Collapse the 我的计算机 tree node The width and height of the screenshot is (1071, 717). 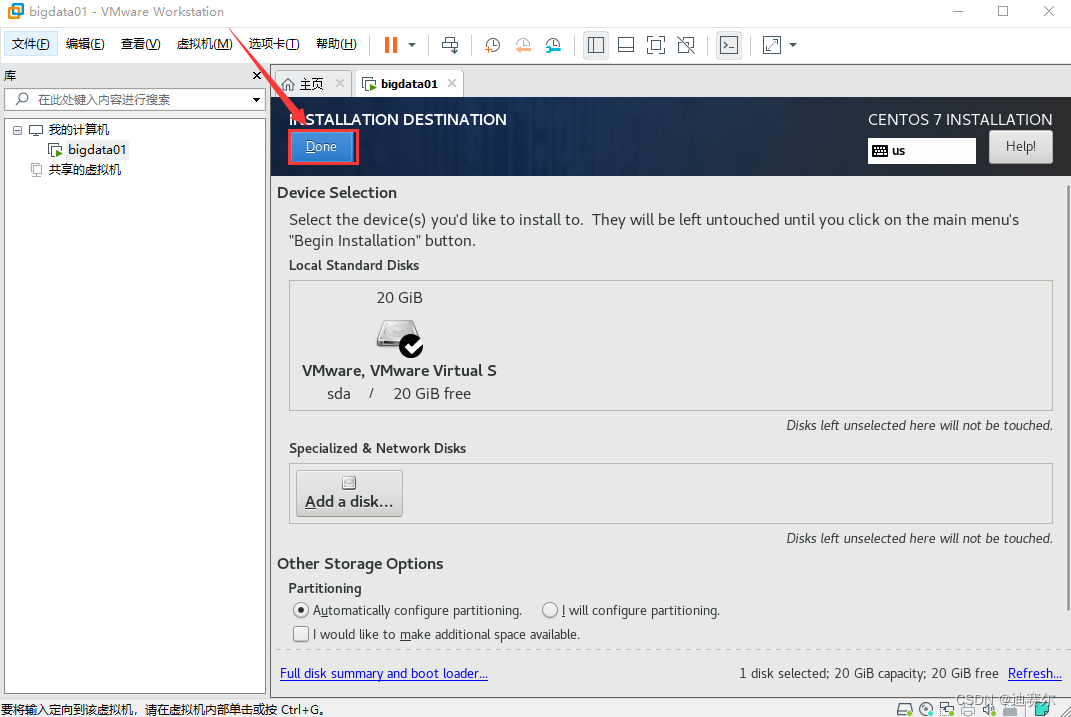[x=18, y=130]
